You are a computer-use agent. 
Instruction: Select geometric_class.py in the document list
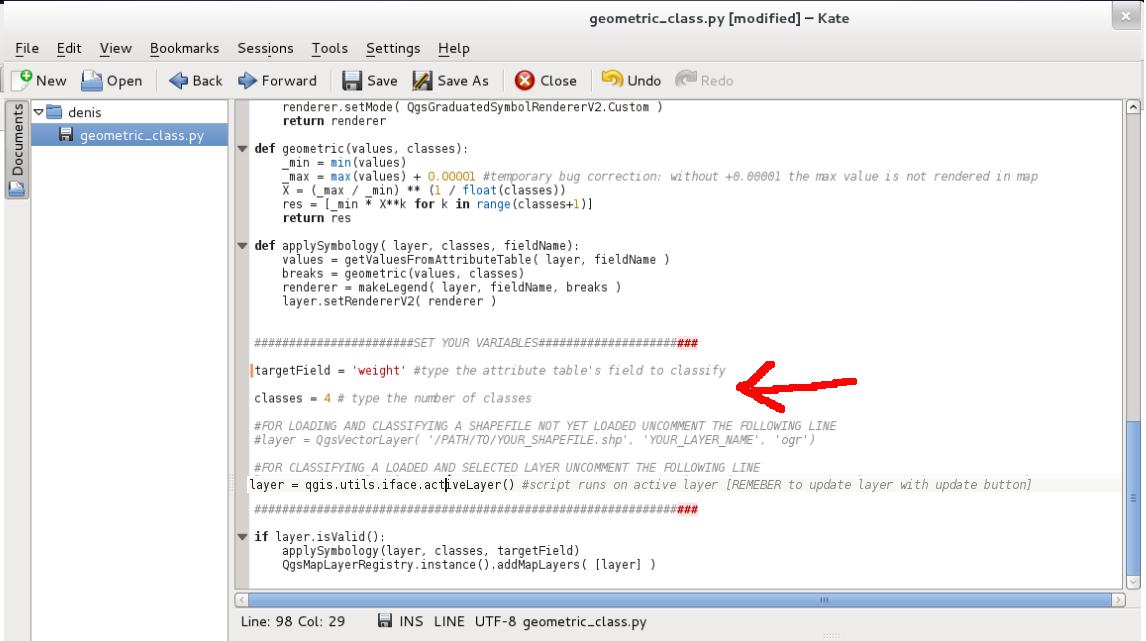tap(135, 134)
